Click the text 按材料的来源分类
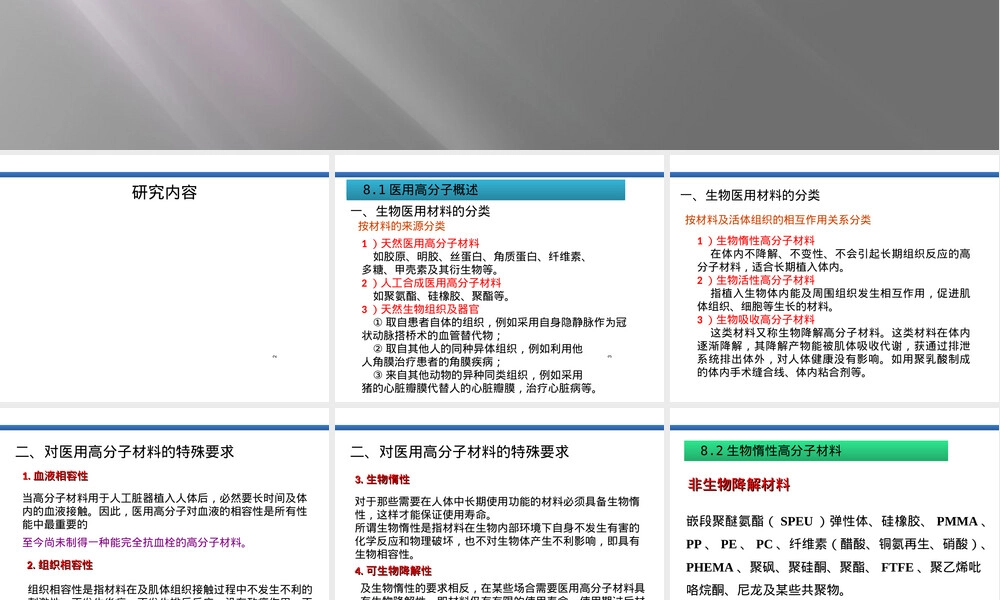The height and width of the screenshot is (600, 1000). [401, 226]
